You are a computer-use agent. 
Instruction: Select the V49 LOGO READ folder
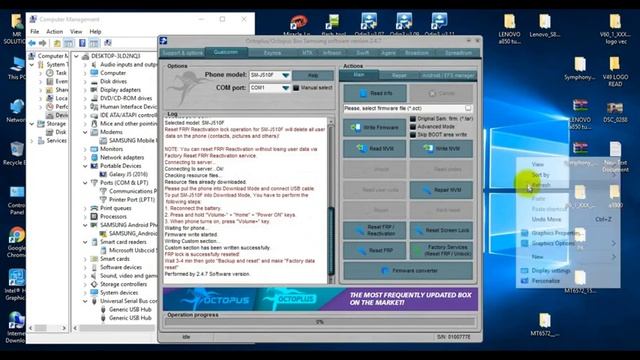[615, 72]
